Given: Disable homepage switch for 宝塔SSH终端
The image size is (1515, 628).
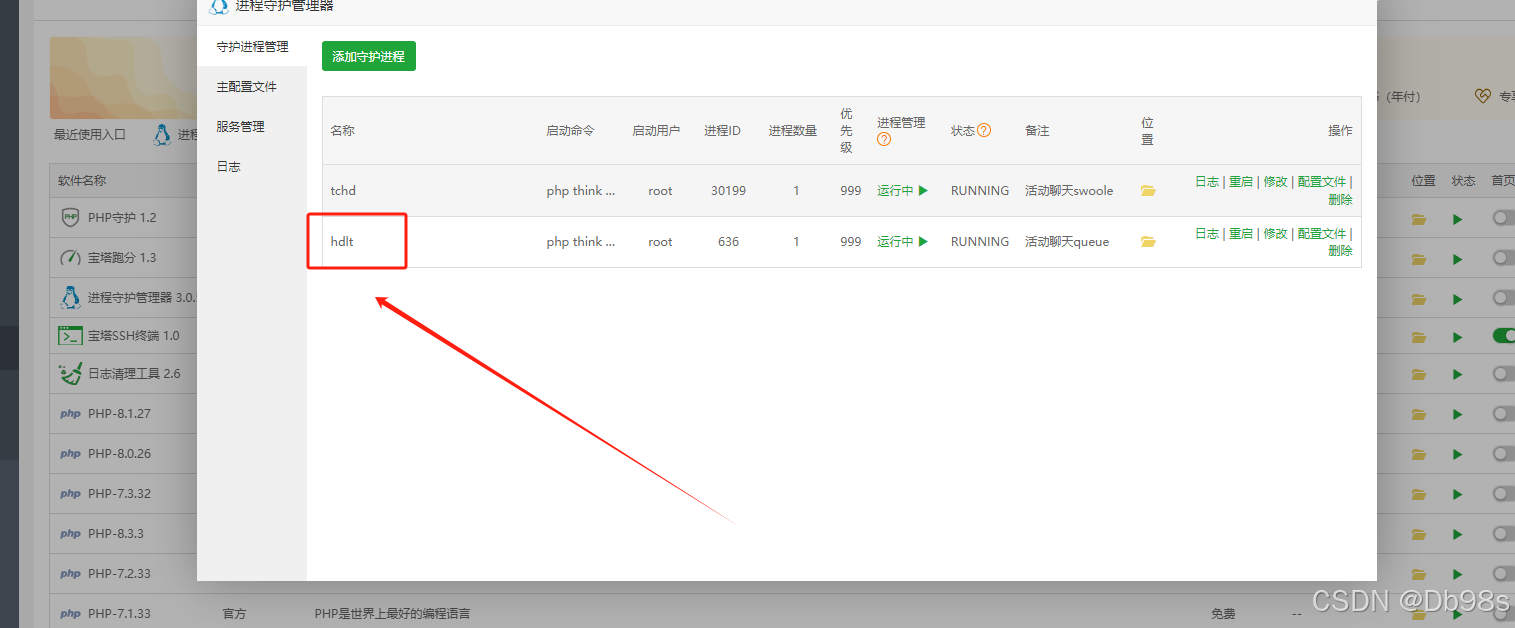Looking at the screenshot, I should click(1504, 336).
